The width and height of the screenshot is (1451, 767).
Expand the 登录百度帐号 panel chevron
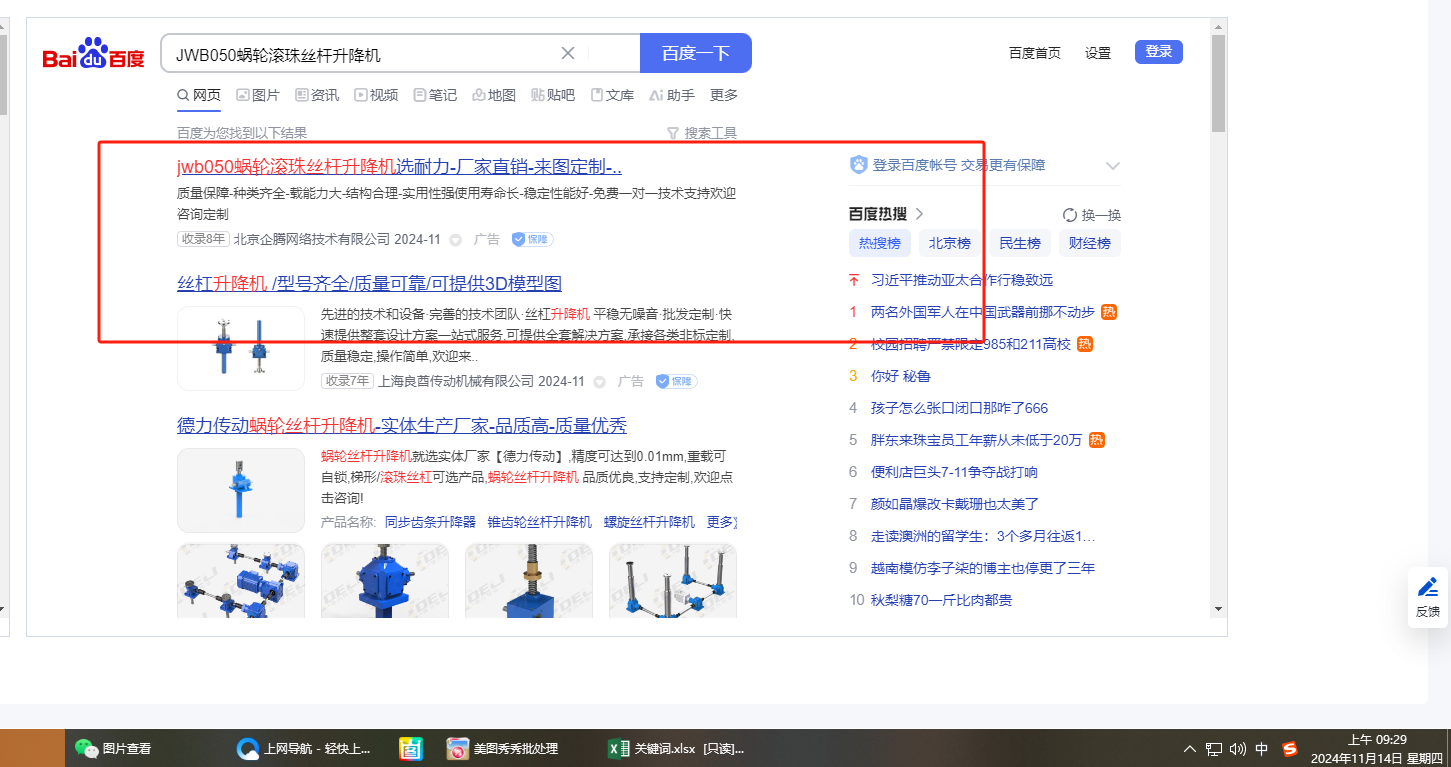click(1113, 166)
